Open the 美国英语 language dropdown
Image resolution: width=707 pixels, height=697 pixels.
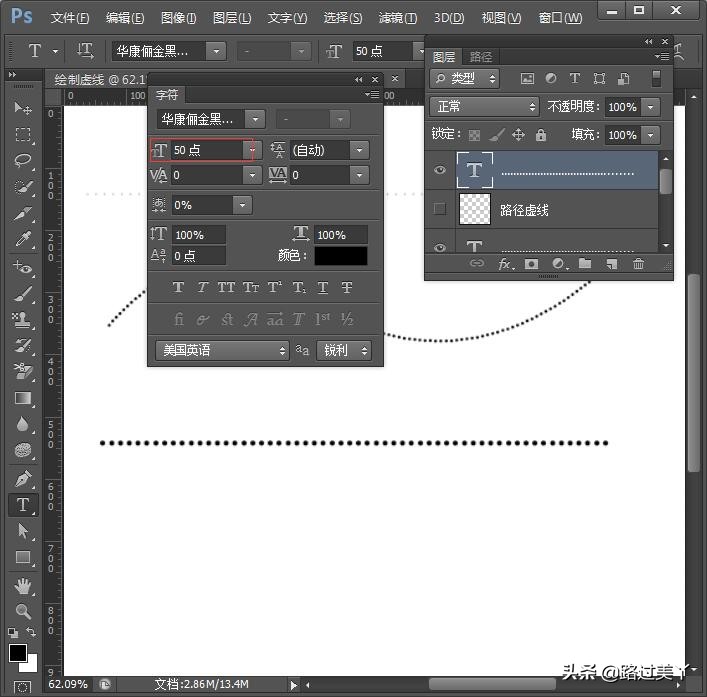pyautogui.click(x=222, y=351)
